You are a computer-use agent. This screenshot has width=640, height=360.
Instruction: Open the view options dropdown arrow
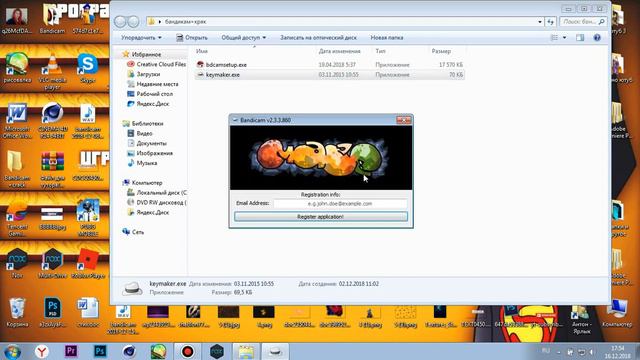(x=564, y=38)
